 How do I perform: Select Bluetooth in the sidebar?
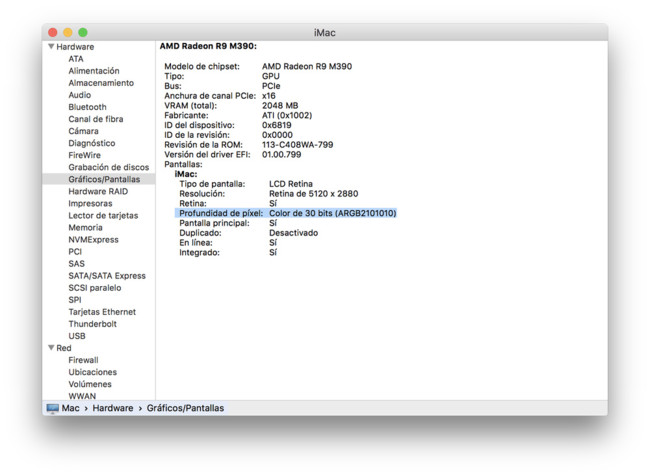tap(87, 107)
